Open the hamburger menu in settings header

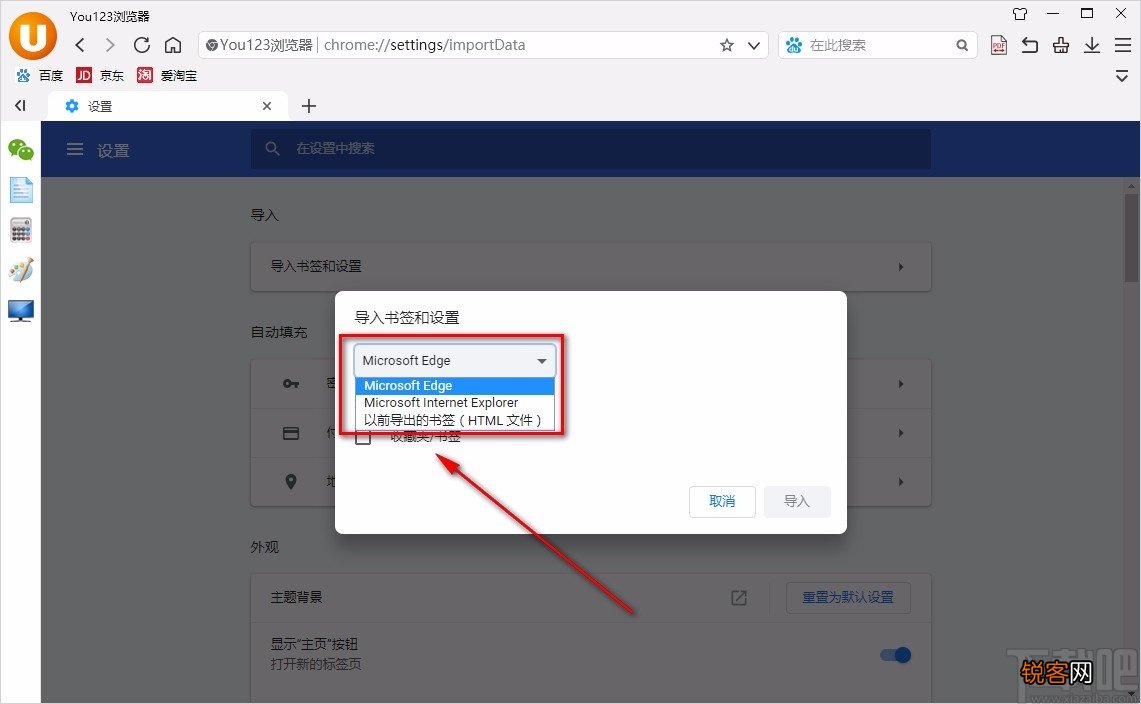74,149
